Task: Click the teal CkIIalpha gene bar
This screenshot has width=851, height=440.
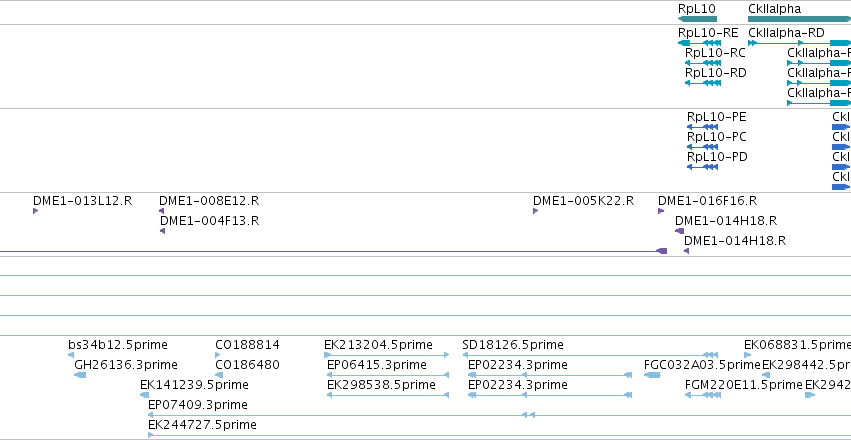Action: point(799,19)
